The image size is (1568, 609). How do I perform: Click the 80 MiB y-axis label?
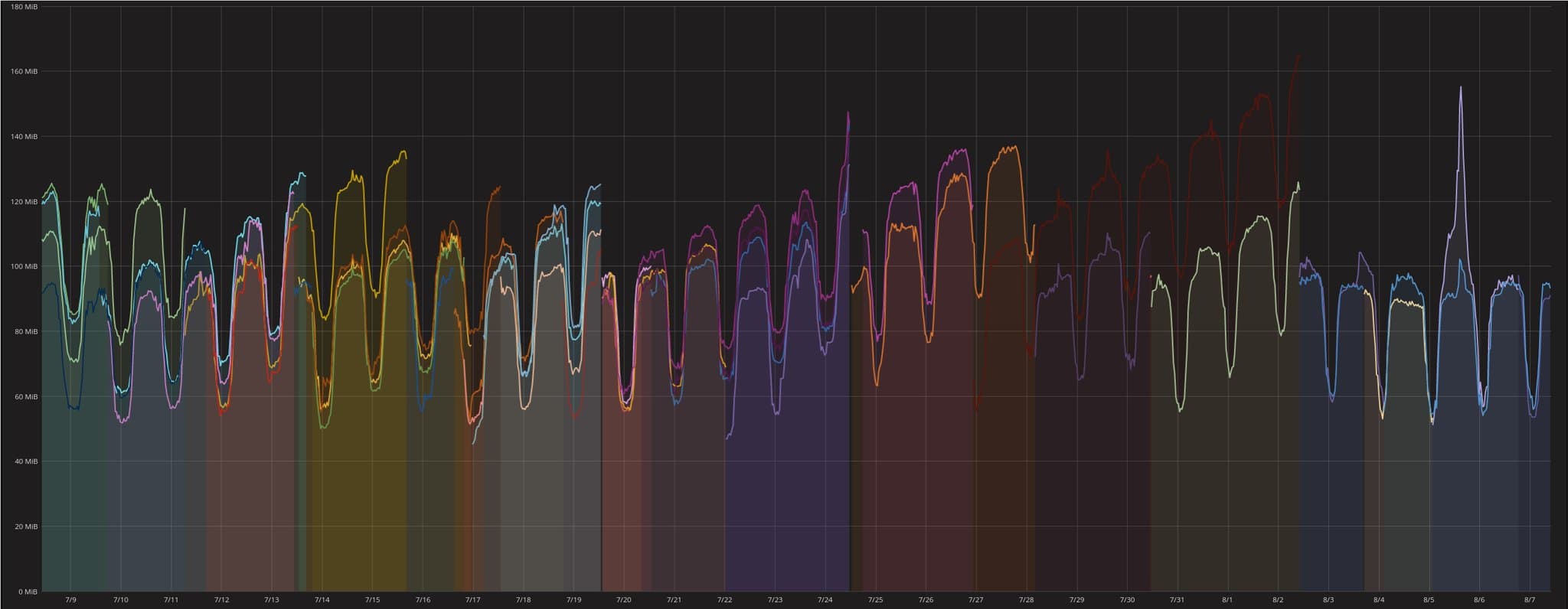[x=26, y=331]
